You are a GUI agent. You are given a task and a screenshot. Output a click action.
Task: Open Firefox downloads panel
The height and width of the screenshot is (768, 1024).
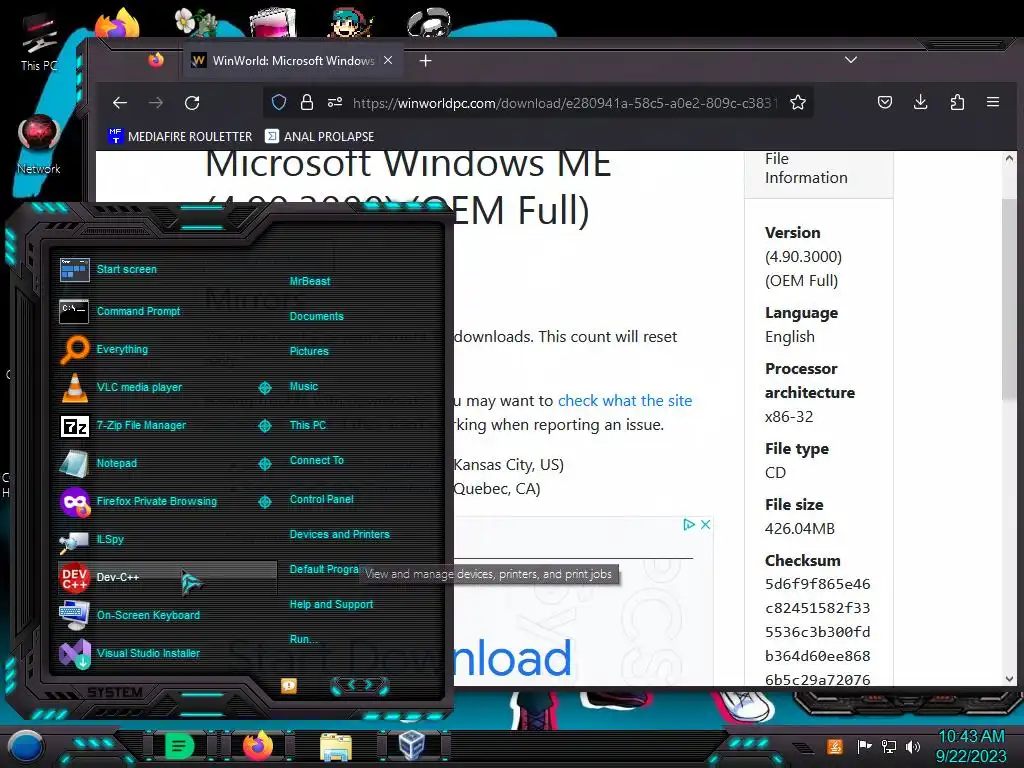coord(921,103)
